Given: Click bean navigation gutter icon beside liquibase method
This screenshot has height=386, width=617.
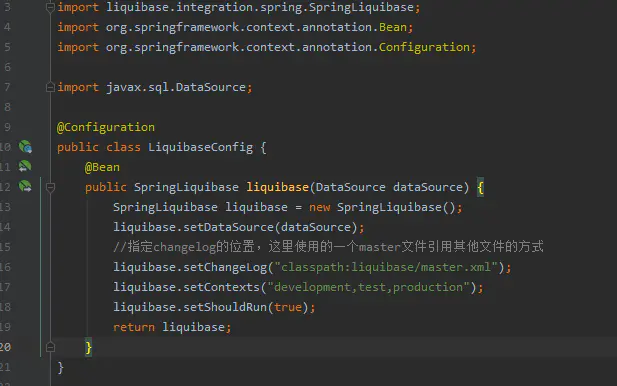Looking at the screenshot, I should click(25, 186).
